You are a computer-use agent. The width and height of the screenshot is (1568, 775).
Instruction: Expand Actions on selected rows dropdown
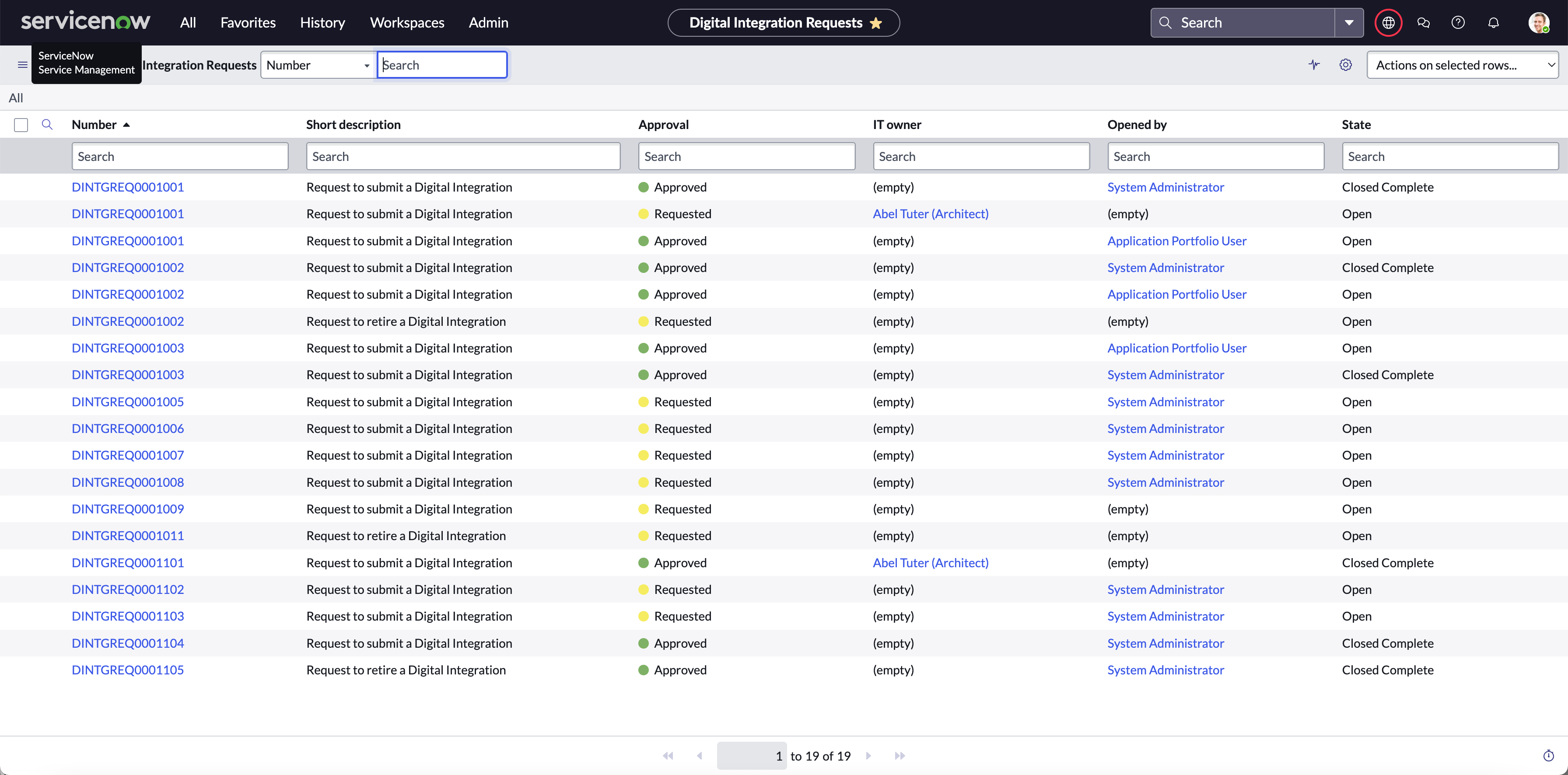[x=1462, y=65]
